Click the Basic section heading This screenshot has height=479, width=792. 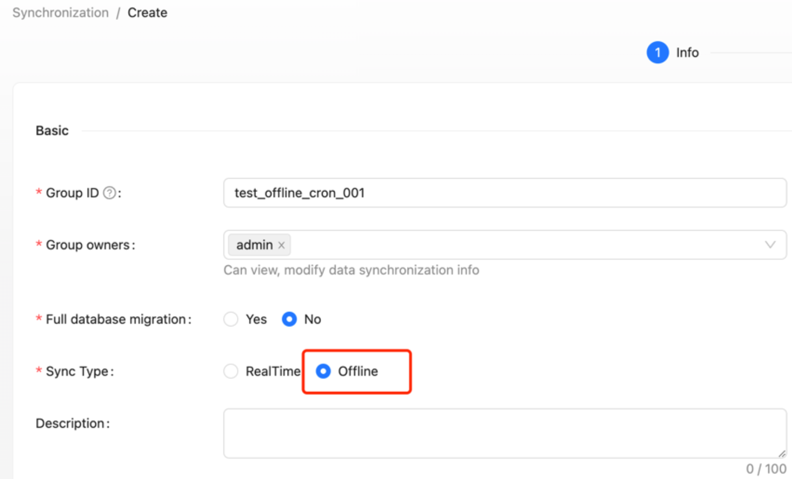coord(52,131)
